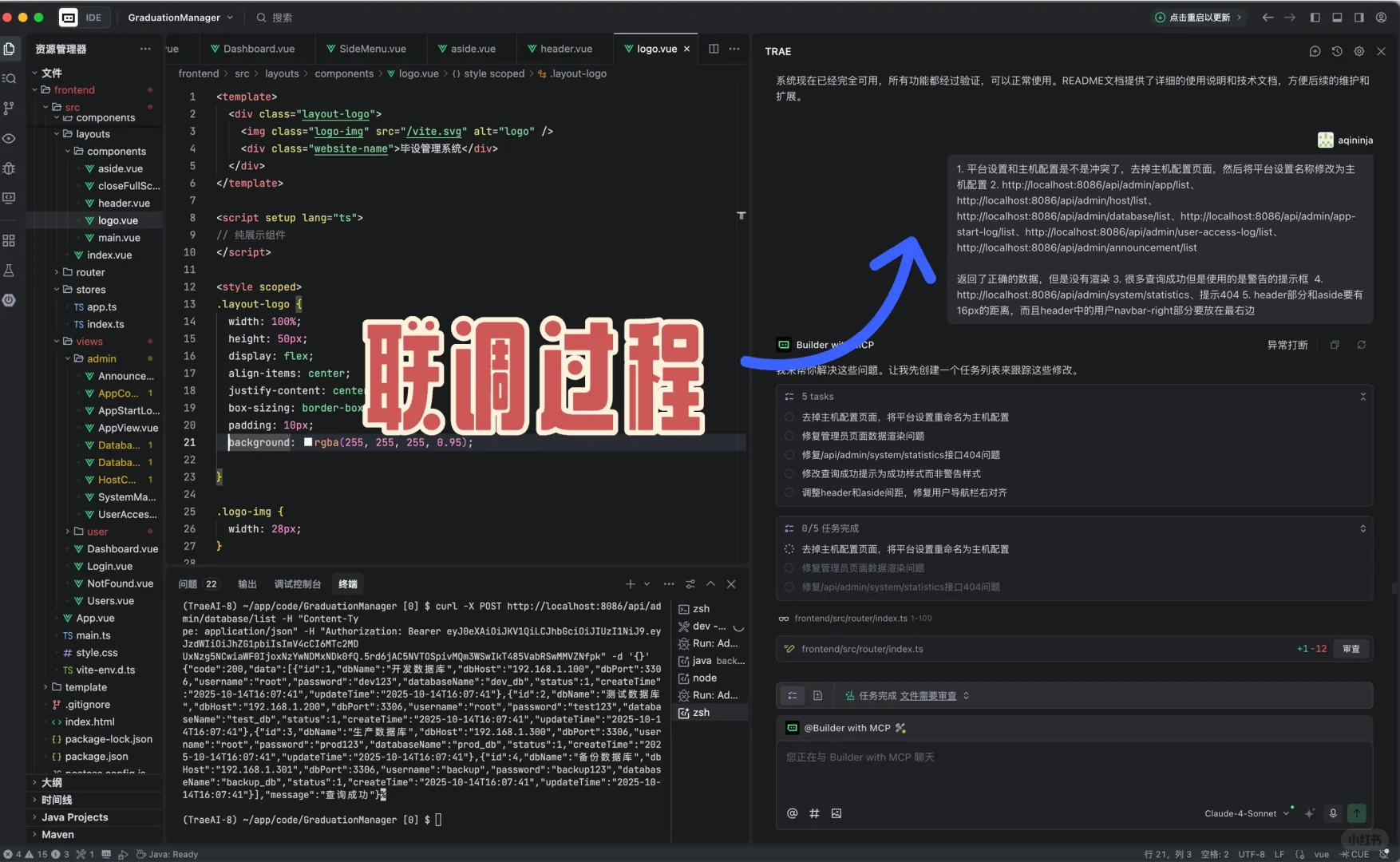
Task: Click the 点击重启以更新 update link
Action: coord(1198,15)
